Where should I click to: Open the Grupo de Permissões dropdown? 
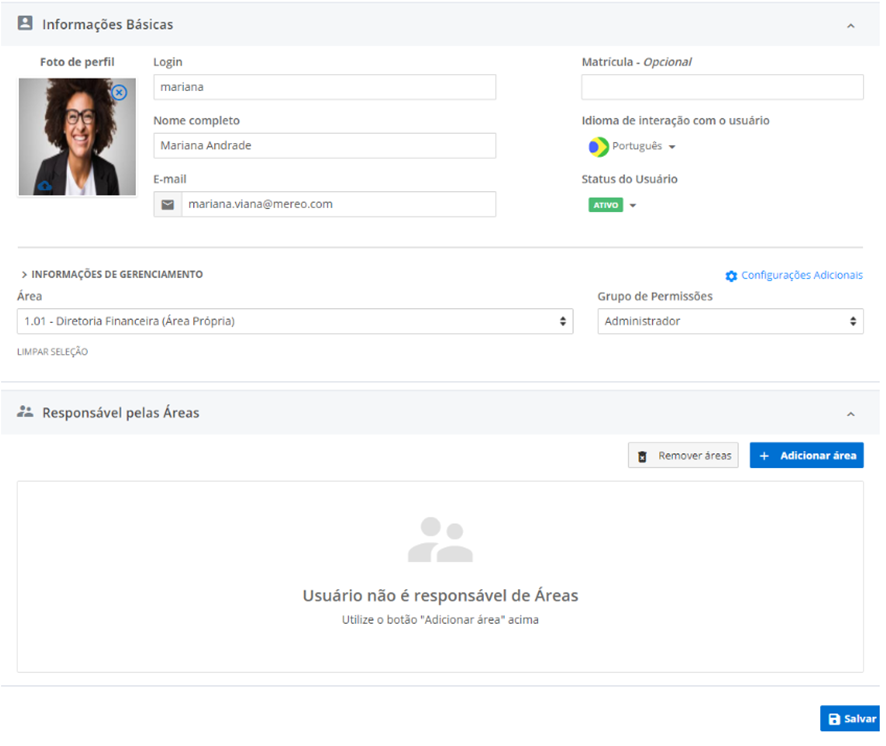coord(730,322)
